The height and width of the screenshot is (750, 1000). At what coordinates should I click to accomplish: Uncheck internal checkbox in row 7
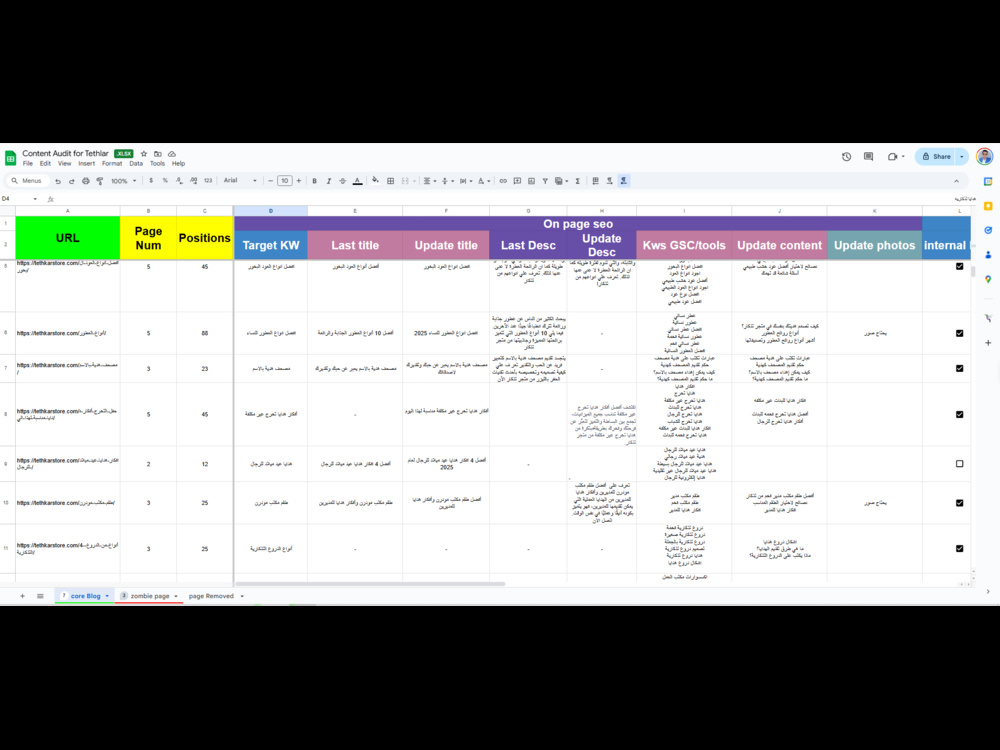click(x=959, y=369)
